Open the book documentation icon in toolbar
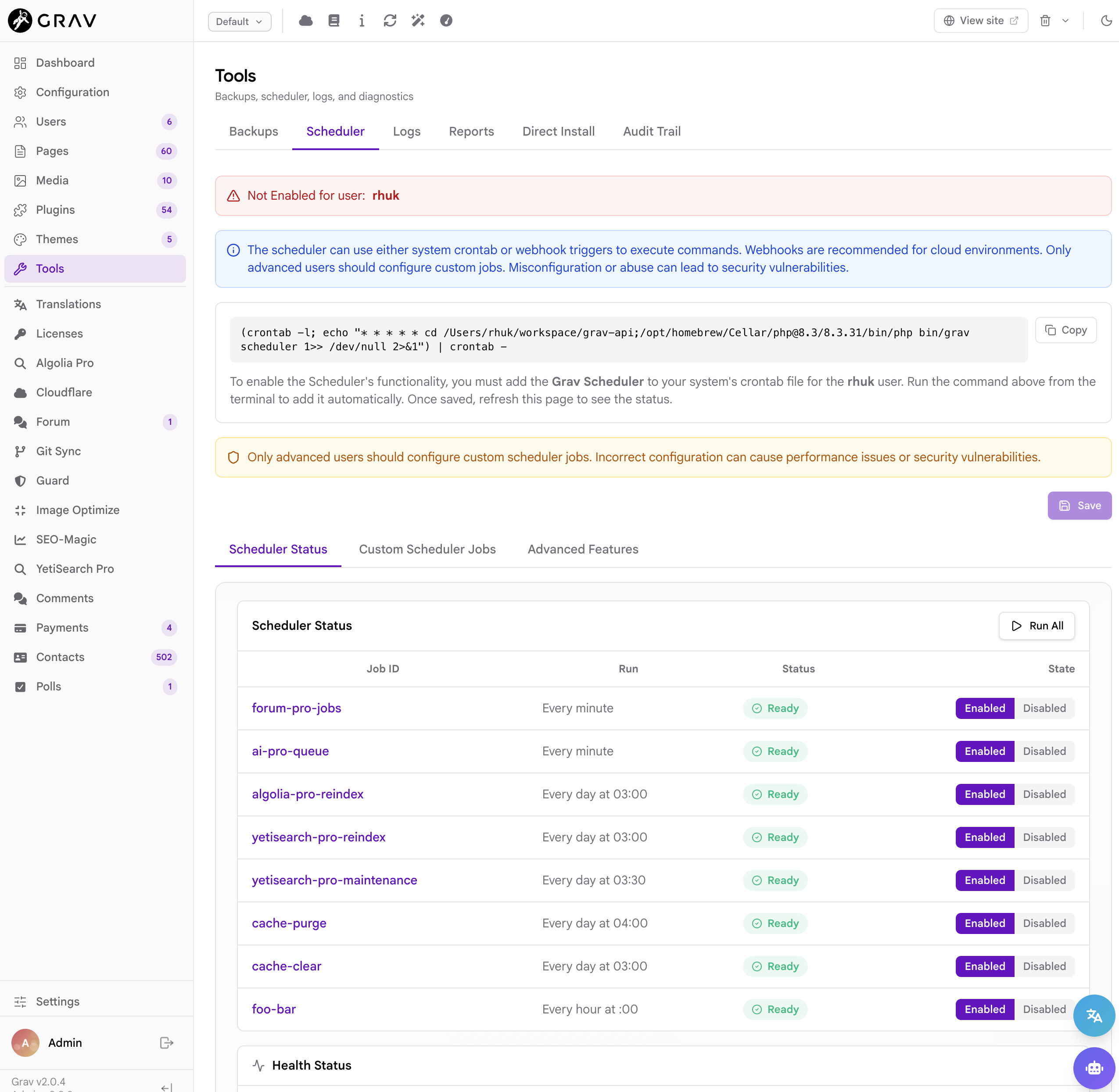This screenshot has height=1092, width=1119. click(x=334, y=21)
